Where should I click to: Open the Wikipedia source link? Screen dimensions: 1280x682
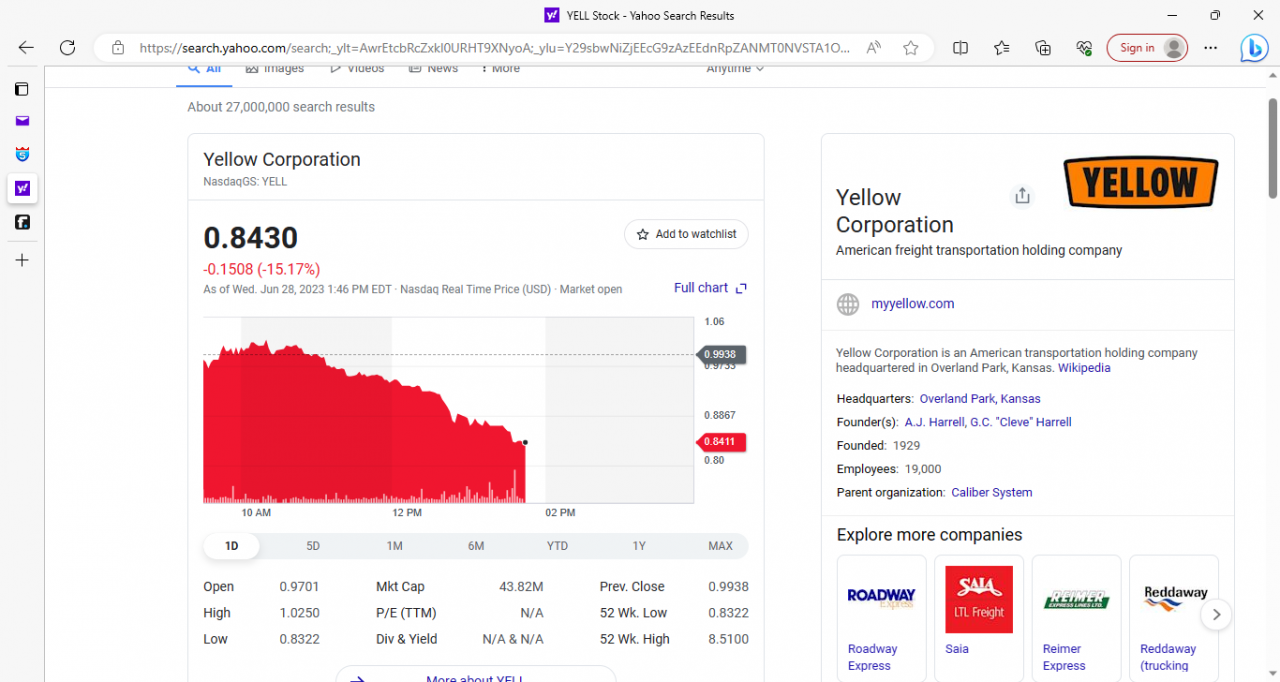click(1084, 368)
